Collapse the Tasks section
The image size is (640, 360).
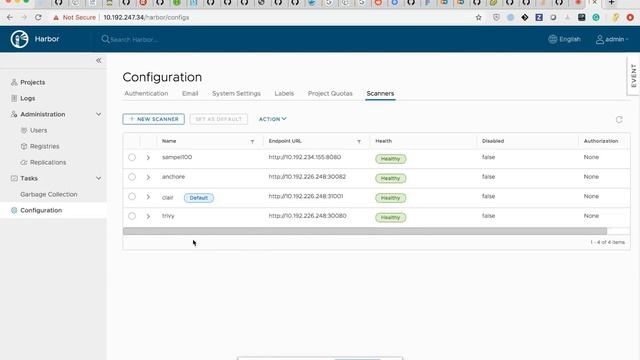[x=98, y=178]
